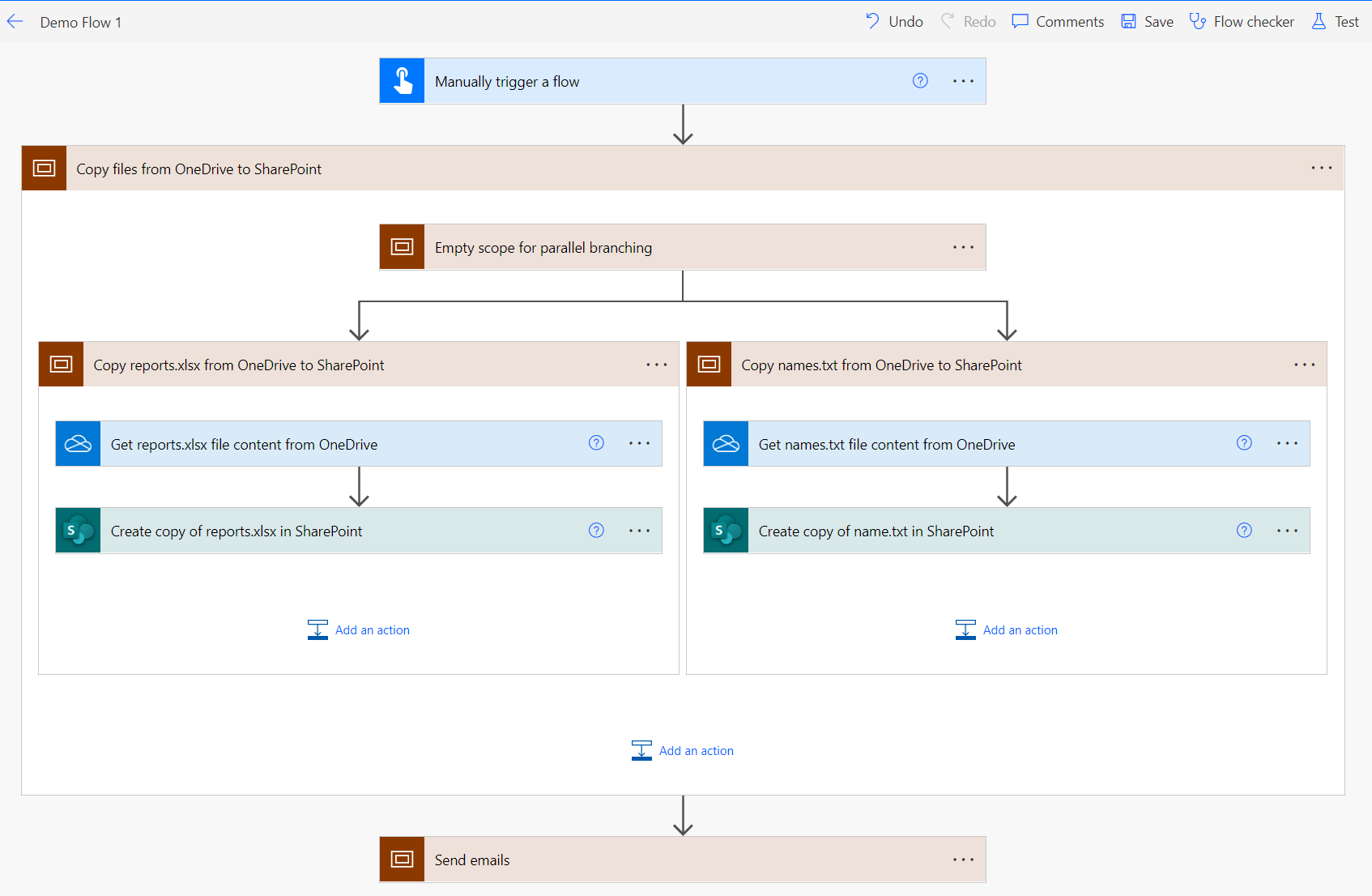Open ellipsis menu for Copy names.txt scope
Screen dimensions: 1372x896
[1304, 365]
